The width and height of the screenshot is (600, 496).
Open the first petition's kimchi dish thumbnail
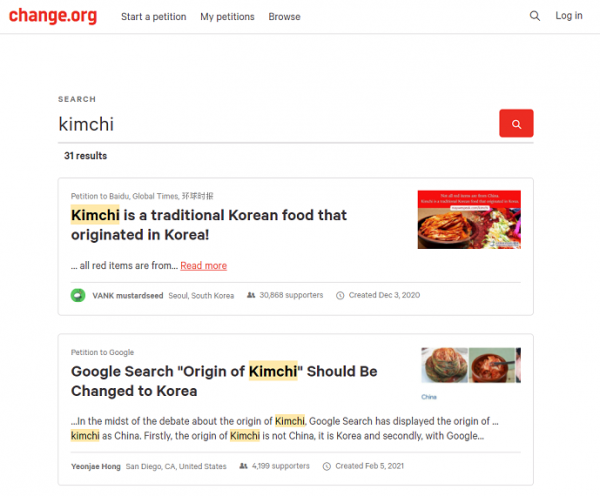pos(469,219)
